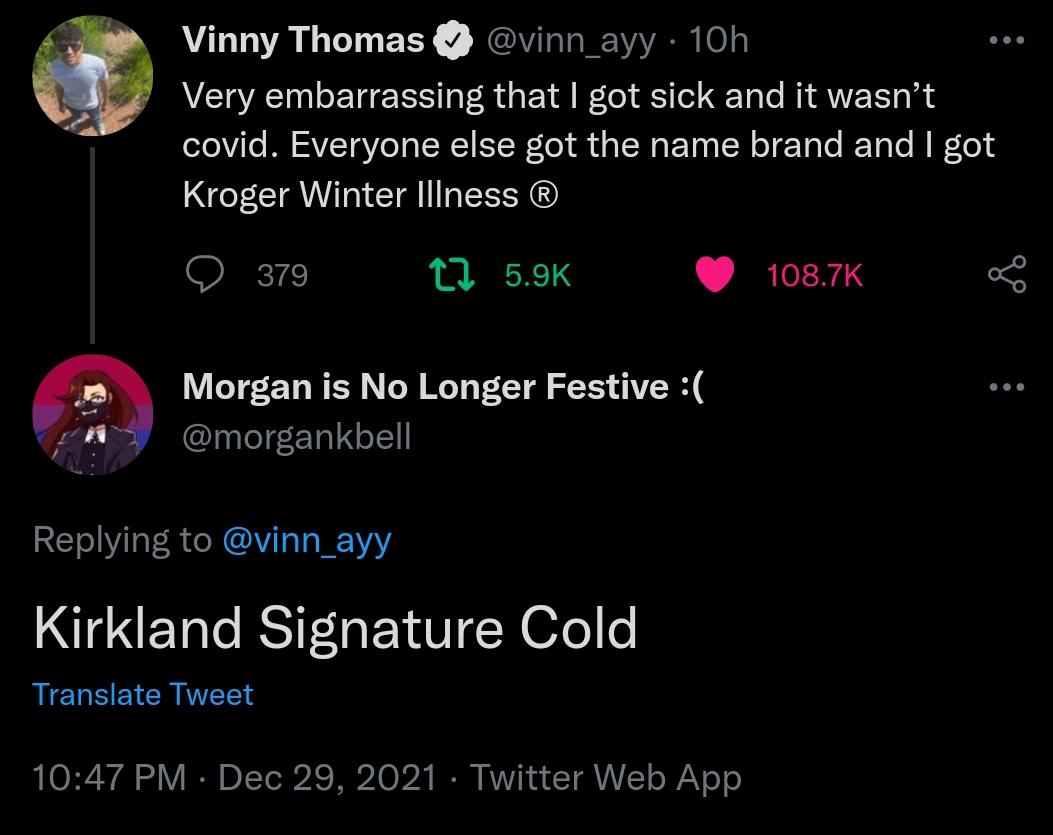Image resolution: width=1053 pixels, height=835 pixels.
Task: Click the reply speech bubble icon
Action: tap(206, 273)
